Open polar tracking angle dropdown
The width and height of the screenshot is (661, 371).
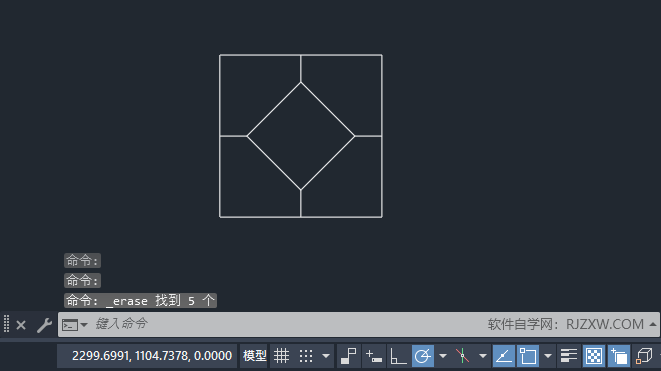coord(443,356)
